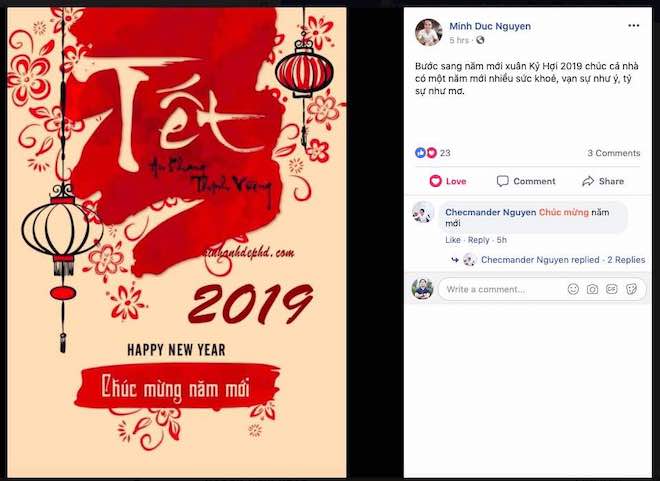This screenshot has width=660, height=481.
Task: Open Minh Duc Nguyen's profile name
Action: coord(490,26)
